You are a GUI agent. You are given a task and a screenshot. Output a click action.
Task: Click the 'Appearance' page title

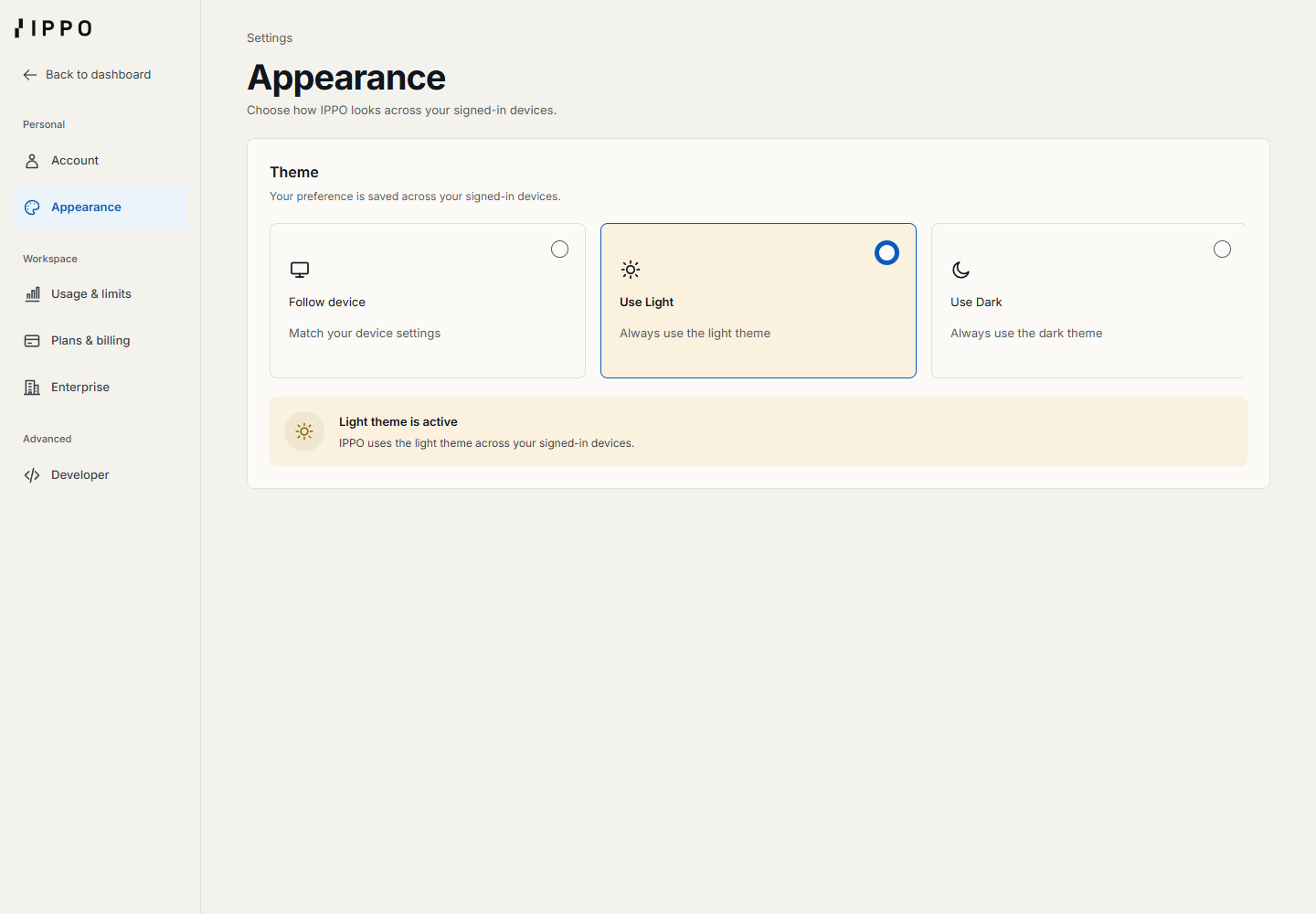(x=346, y=78)
